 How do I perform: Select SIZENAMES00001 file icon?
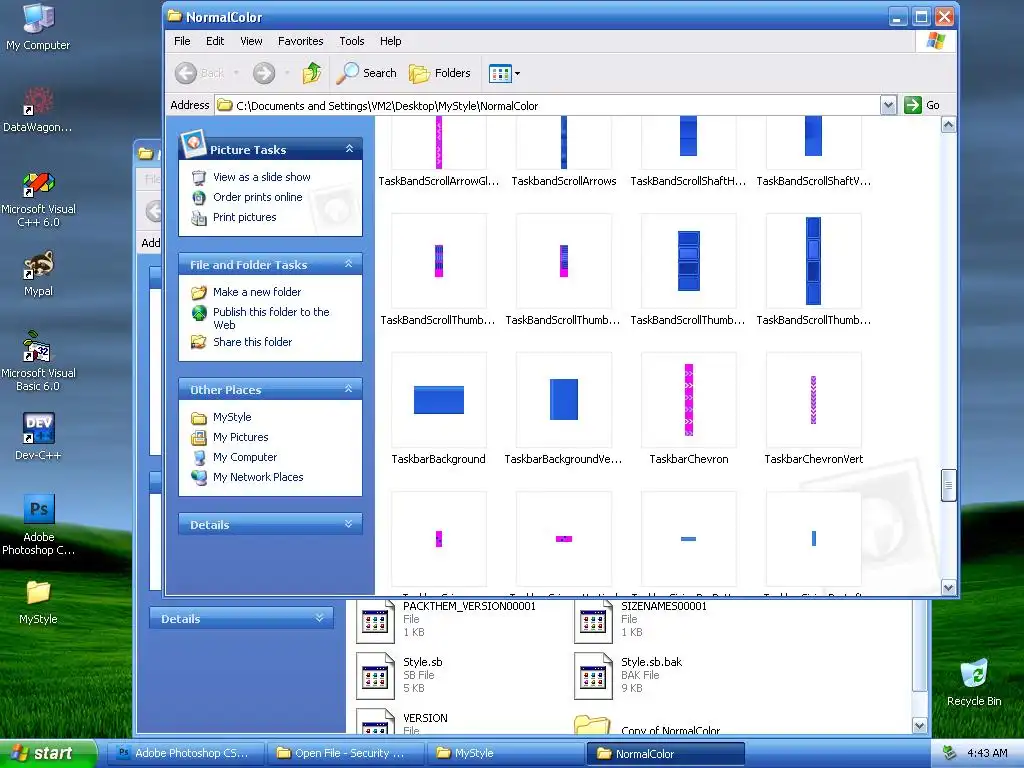[593, 620]
